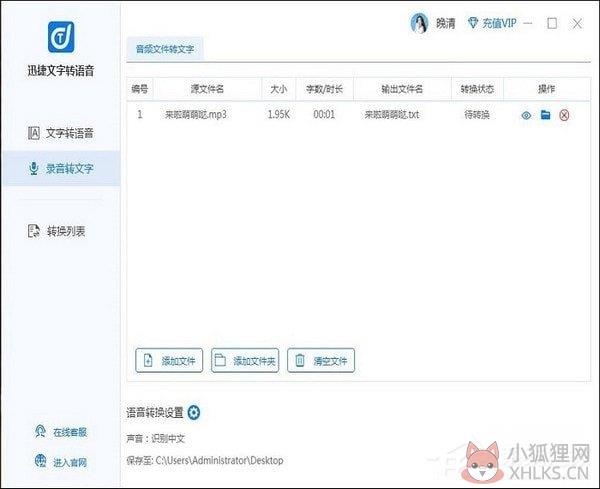600x489 pixels.
Task: Open the 语音转换设置 gear icon
Action: click(194, 412)
